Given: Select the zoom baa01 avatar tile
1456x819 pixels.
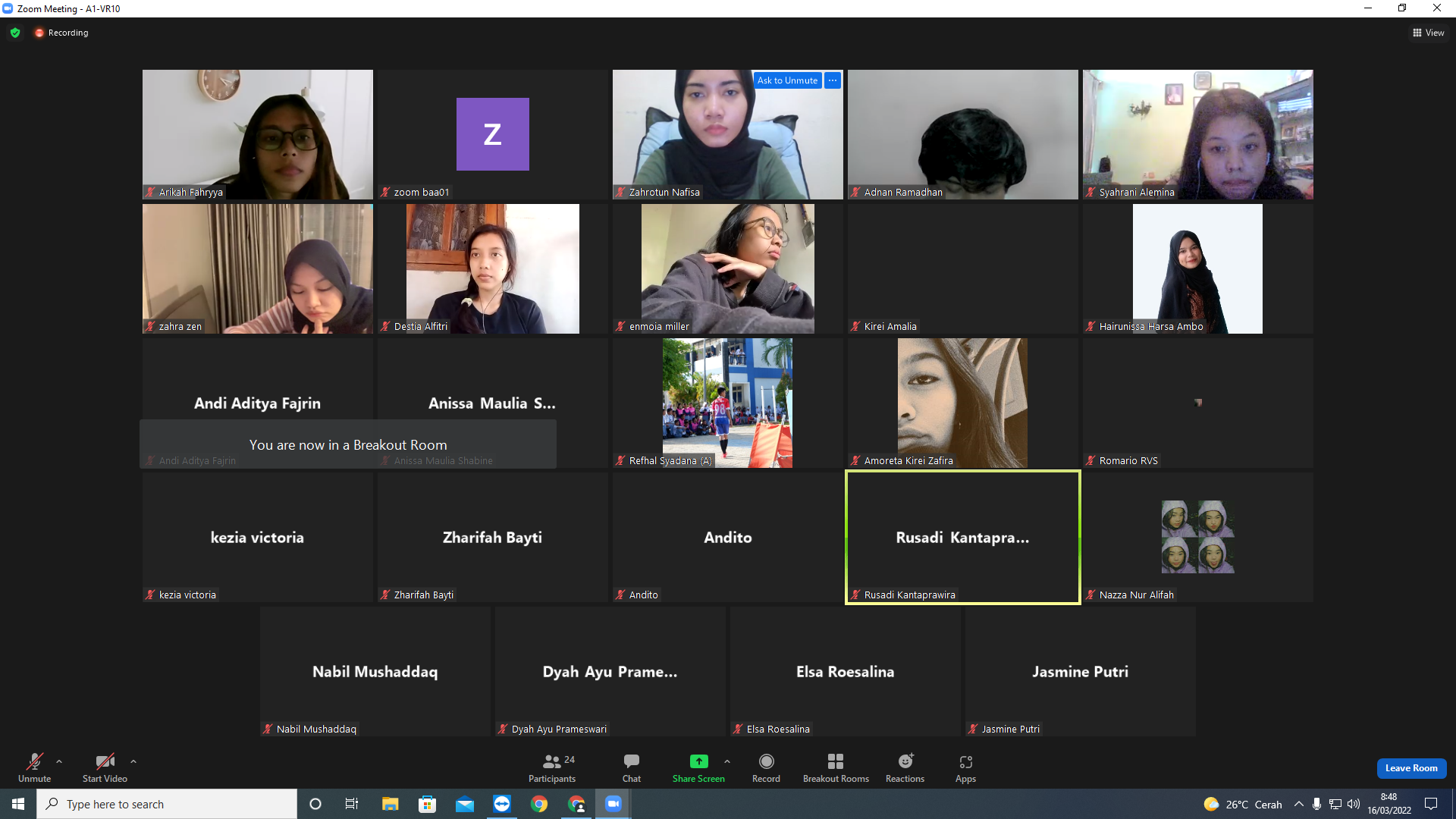Looking at the screenshot, I should (x=493, y=134).
